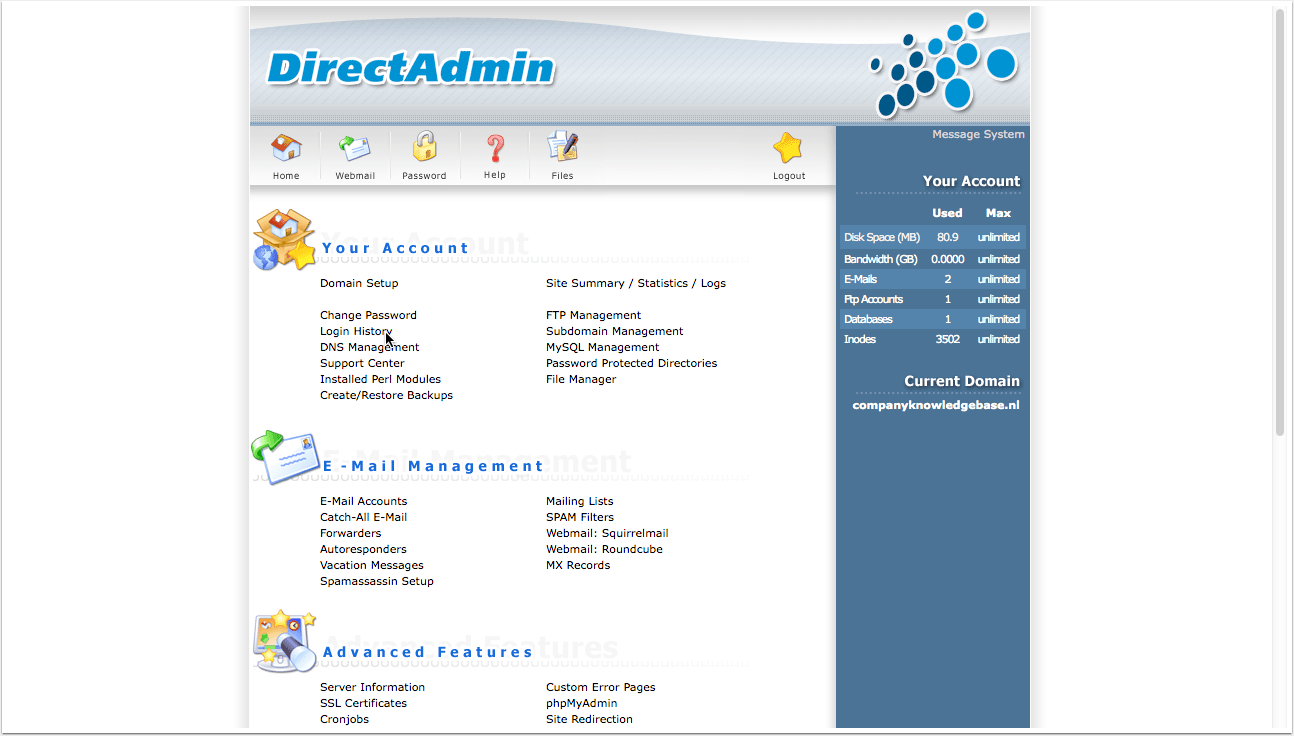View Installed Perl Modules
Viewport: 1294px width, 736px height.
click(380, 379)
